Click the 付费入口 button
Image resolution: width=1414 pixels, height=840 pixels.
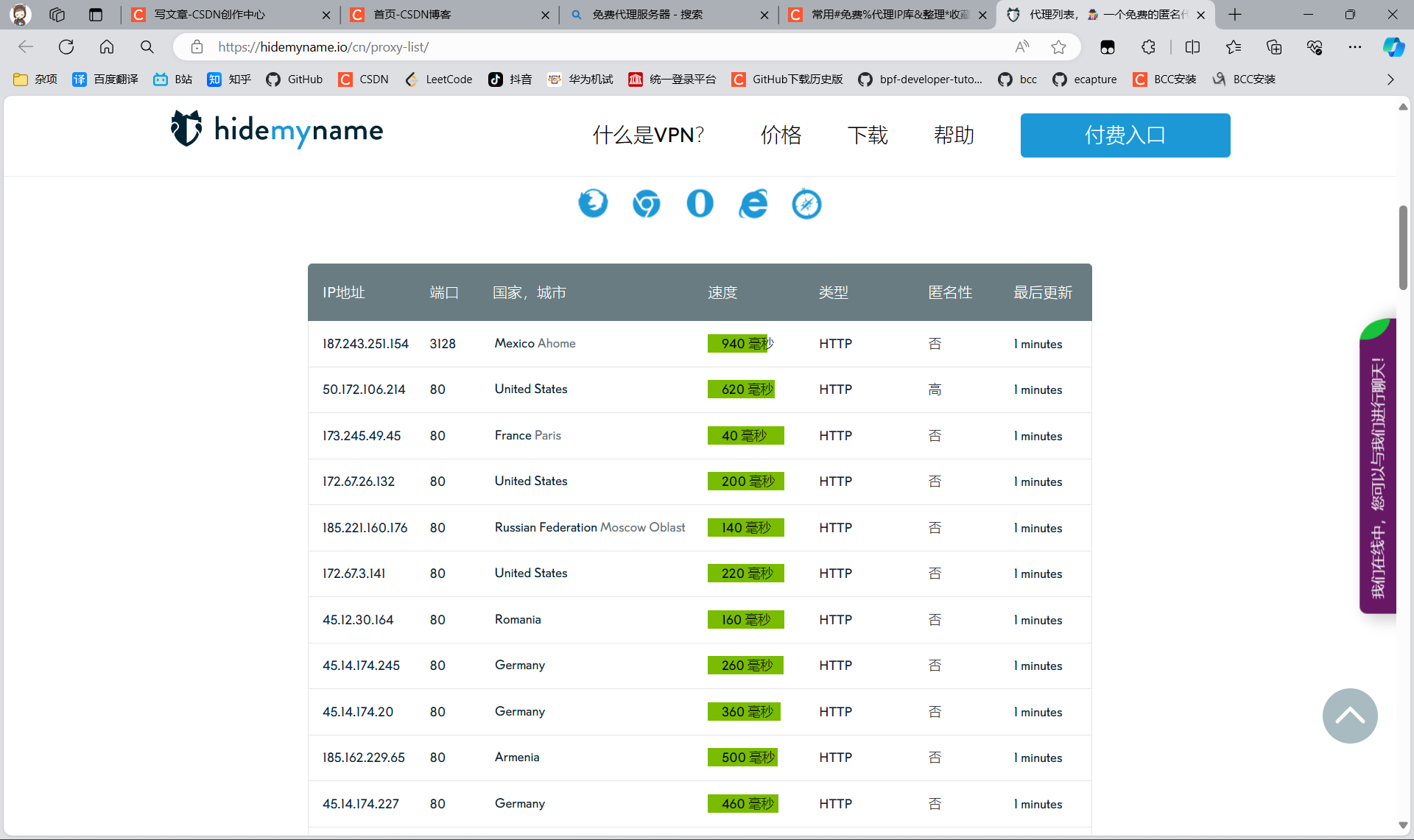point(1125,135)
